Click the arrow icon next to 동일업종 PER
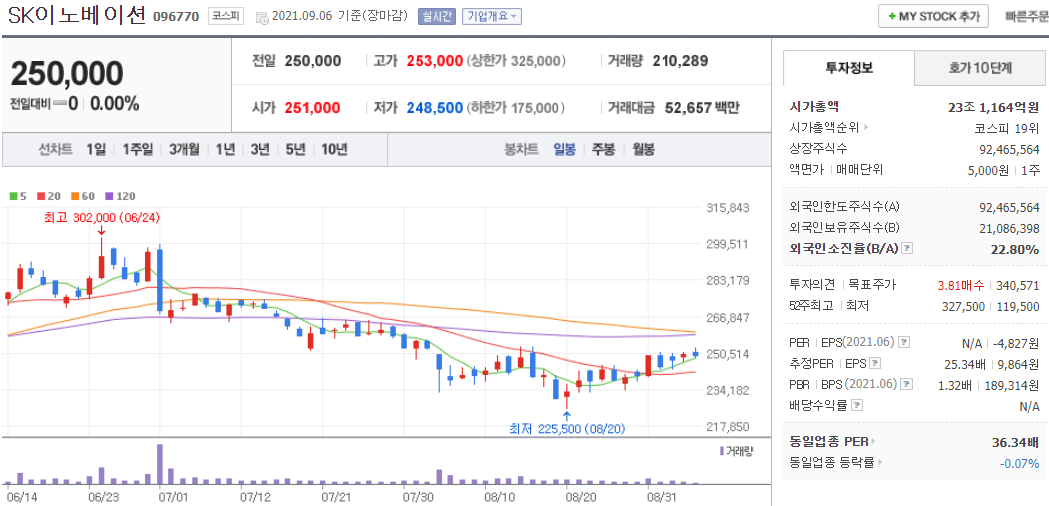 (873, 442)
